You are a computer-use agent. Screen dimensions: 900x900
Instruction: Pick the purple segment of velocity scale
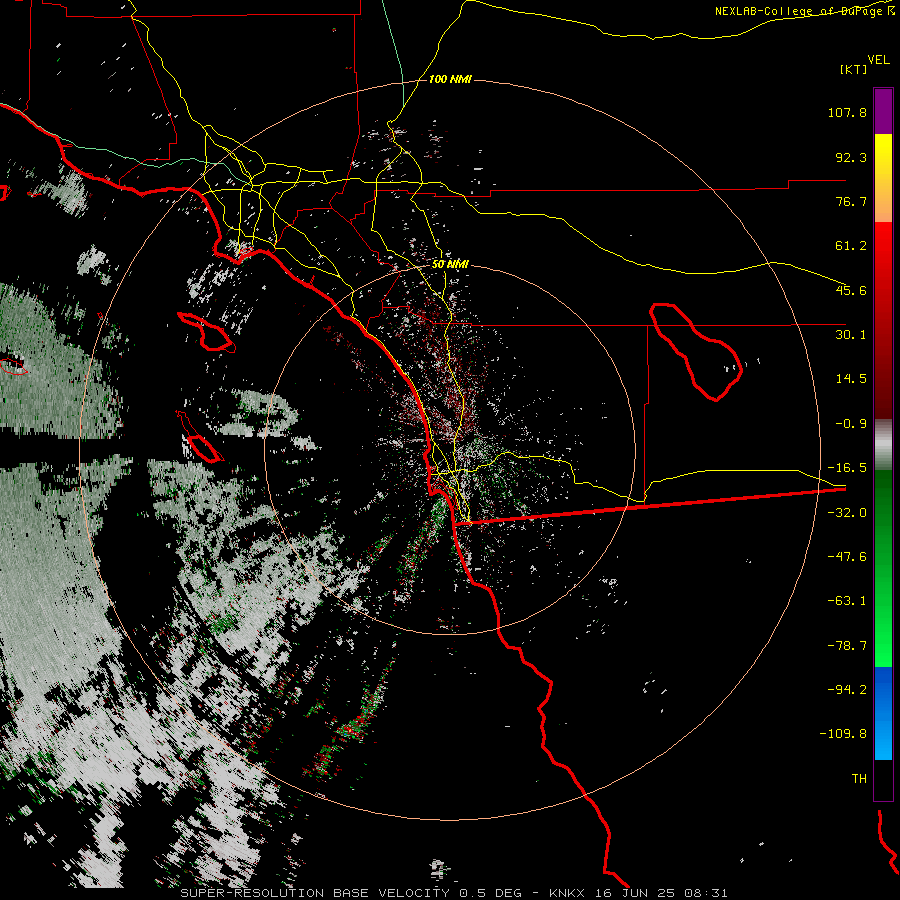883,112
